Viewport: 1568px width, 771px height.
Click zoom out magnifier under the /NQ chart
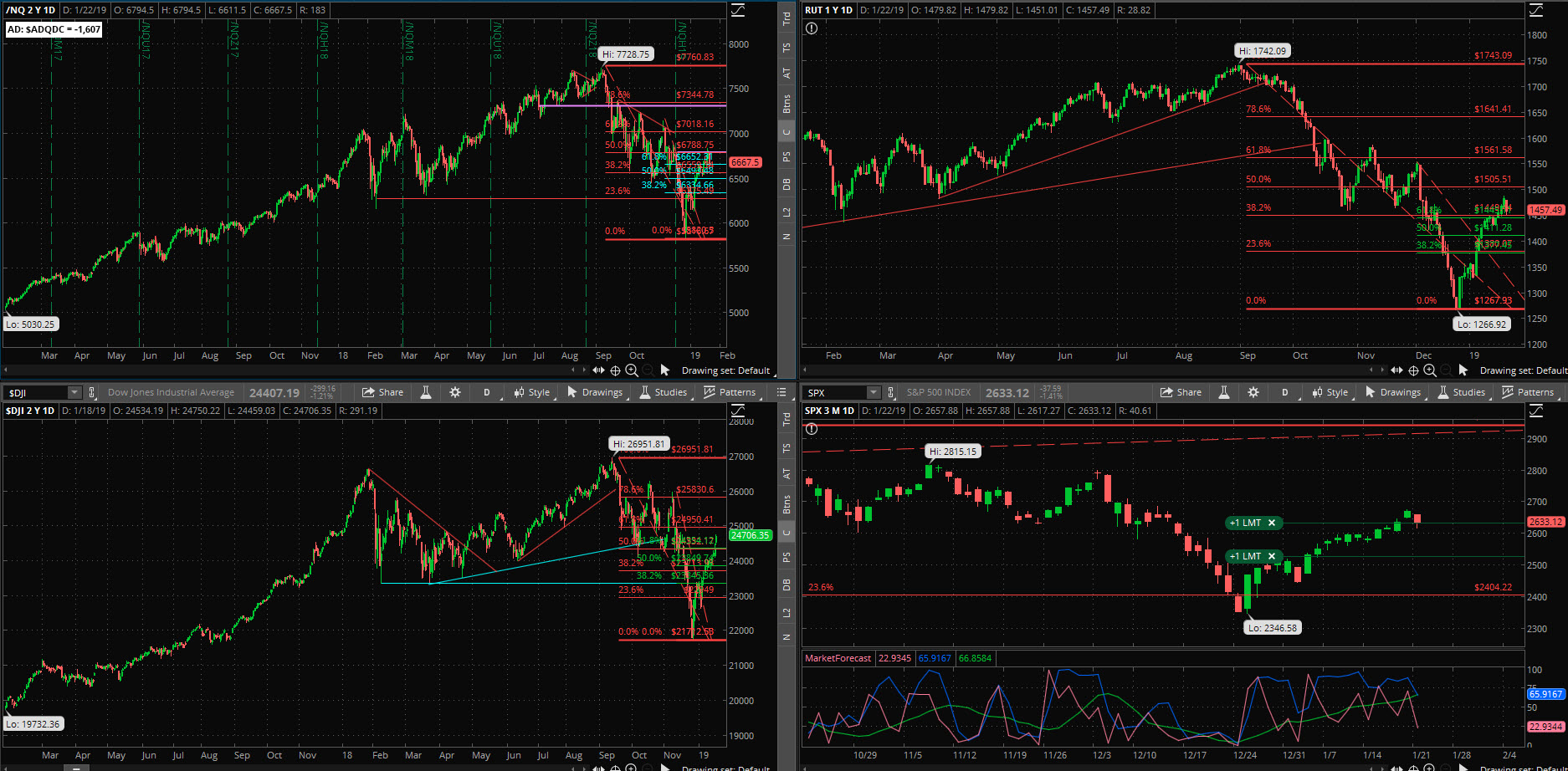[x=648, y=370]
